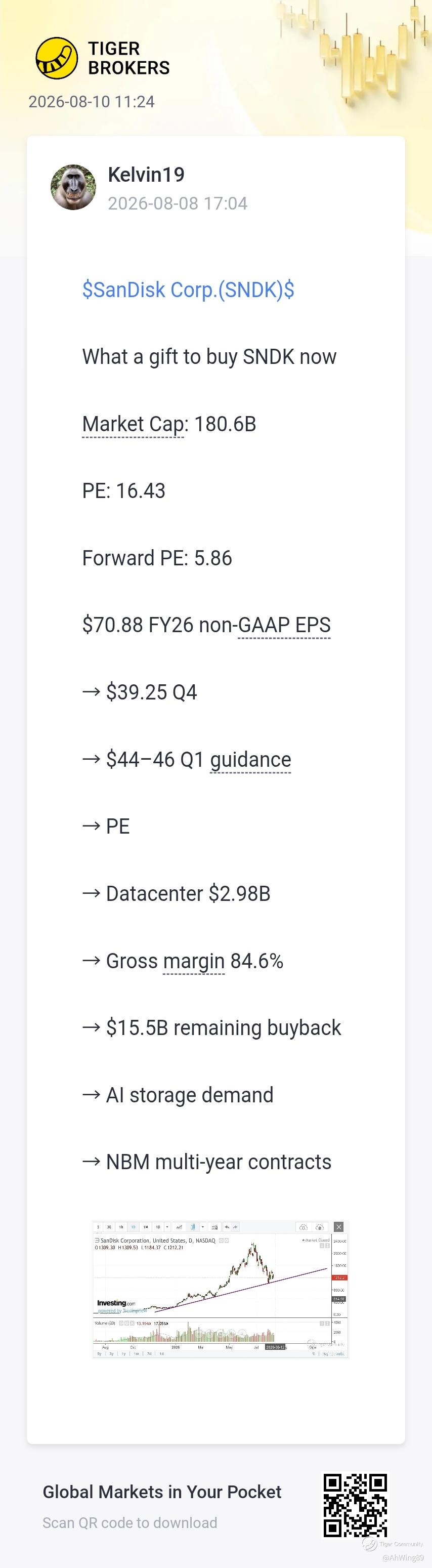Select the 1M interval in chart toolbar
The height and width of the screenshot is (1568, 432).
point(145,1227)
